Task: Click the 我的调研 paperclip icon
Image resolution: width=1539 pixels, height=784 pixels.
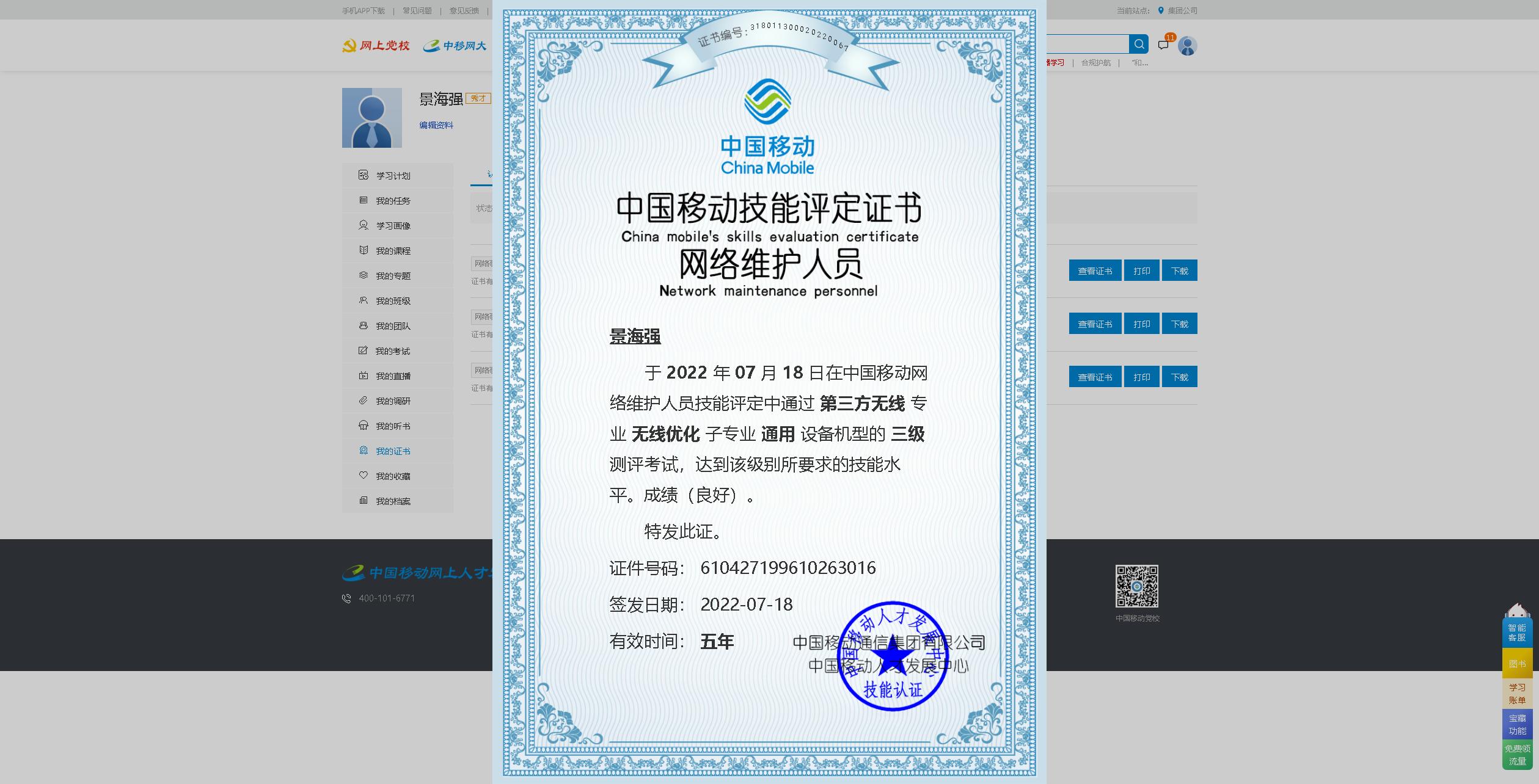Action: coord(364,401)
